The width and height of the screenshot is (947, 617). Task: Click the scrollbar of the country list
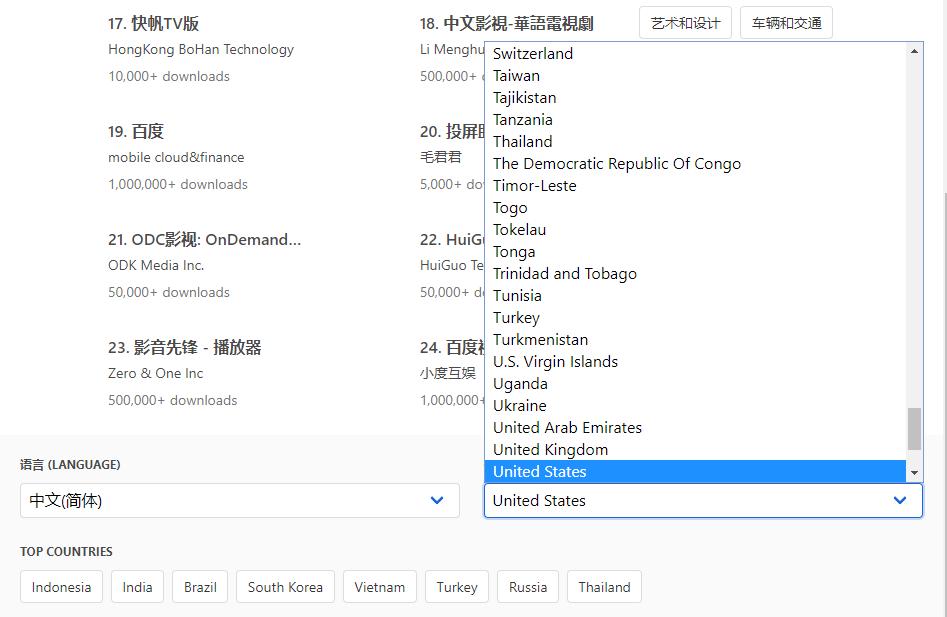coord(913,430)
